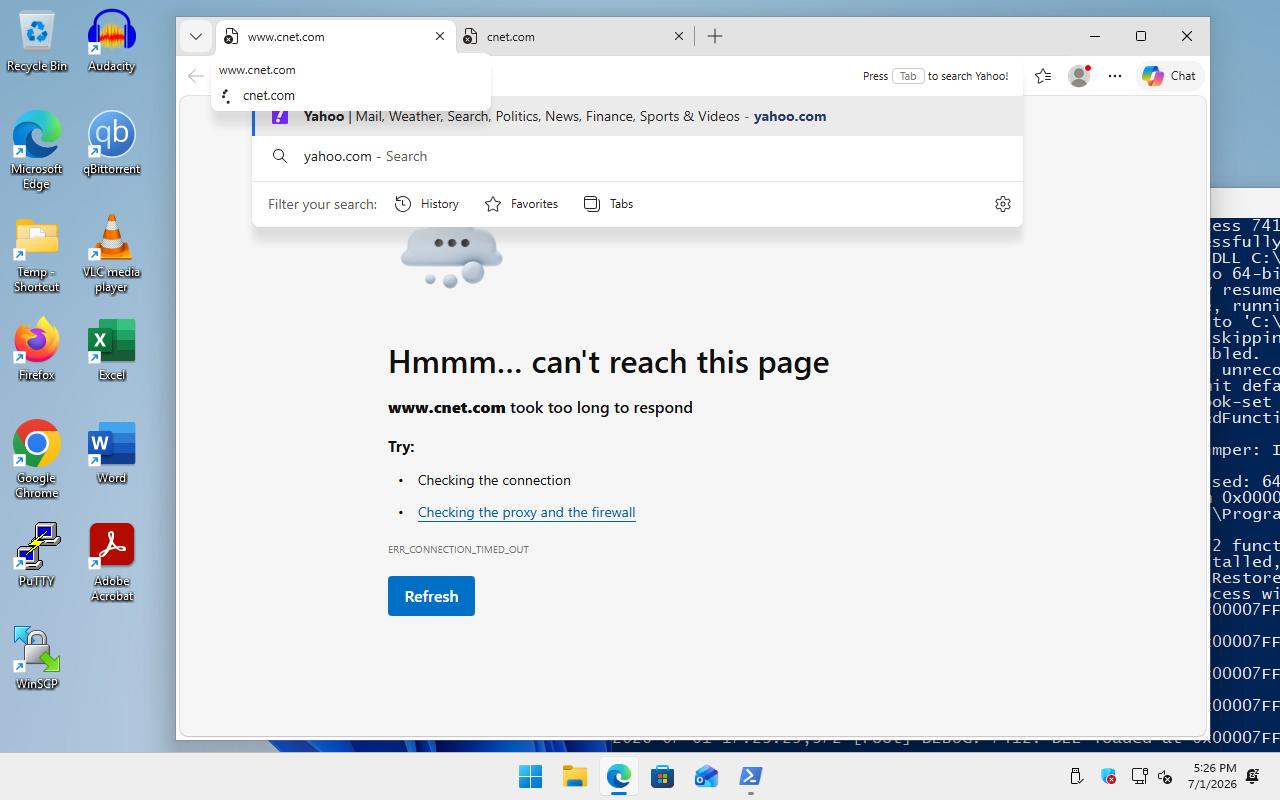1280x800 pixels.
Task: Filter the search by Favorites
Action: point(521,204)
